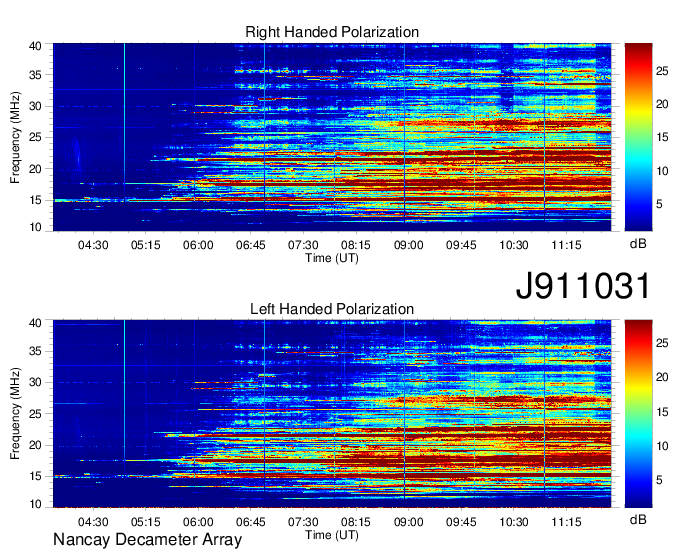Click the 20 MHz tick on the top plot

point(35,169)
